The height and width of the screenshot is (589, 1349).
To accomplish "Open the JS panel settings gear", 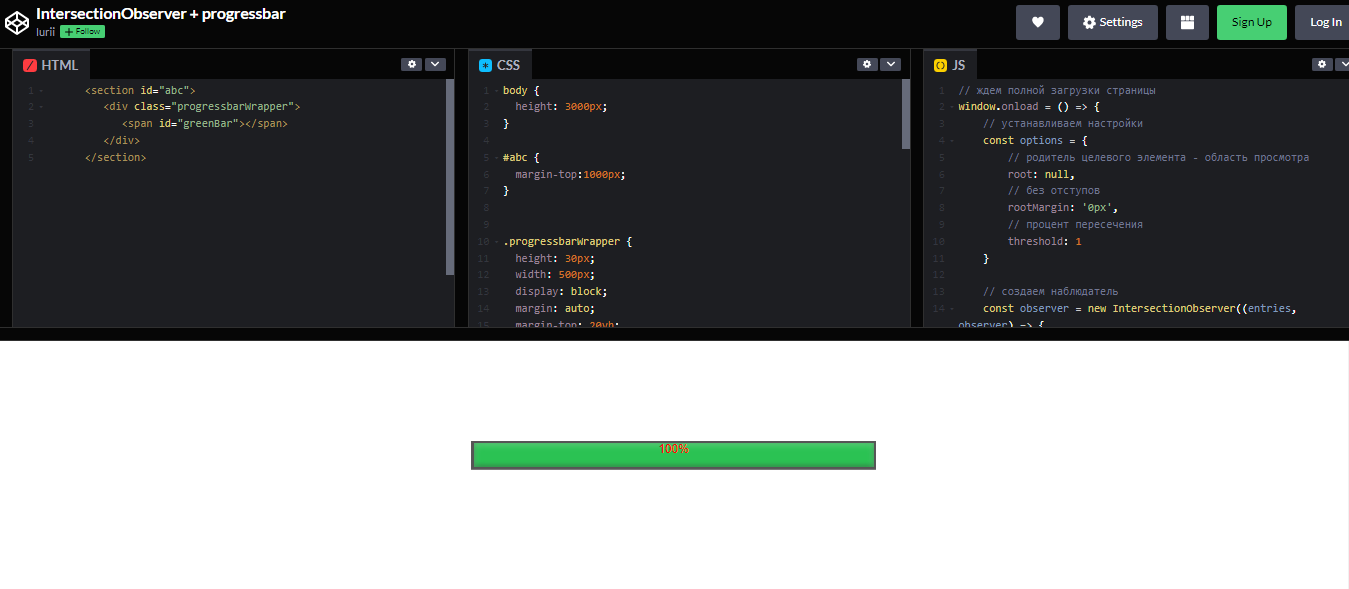I will tap(1321, 64).
